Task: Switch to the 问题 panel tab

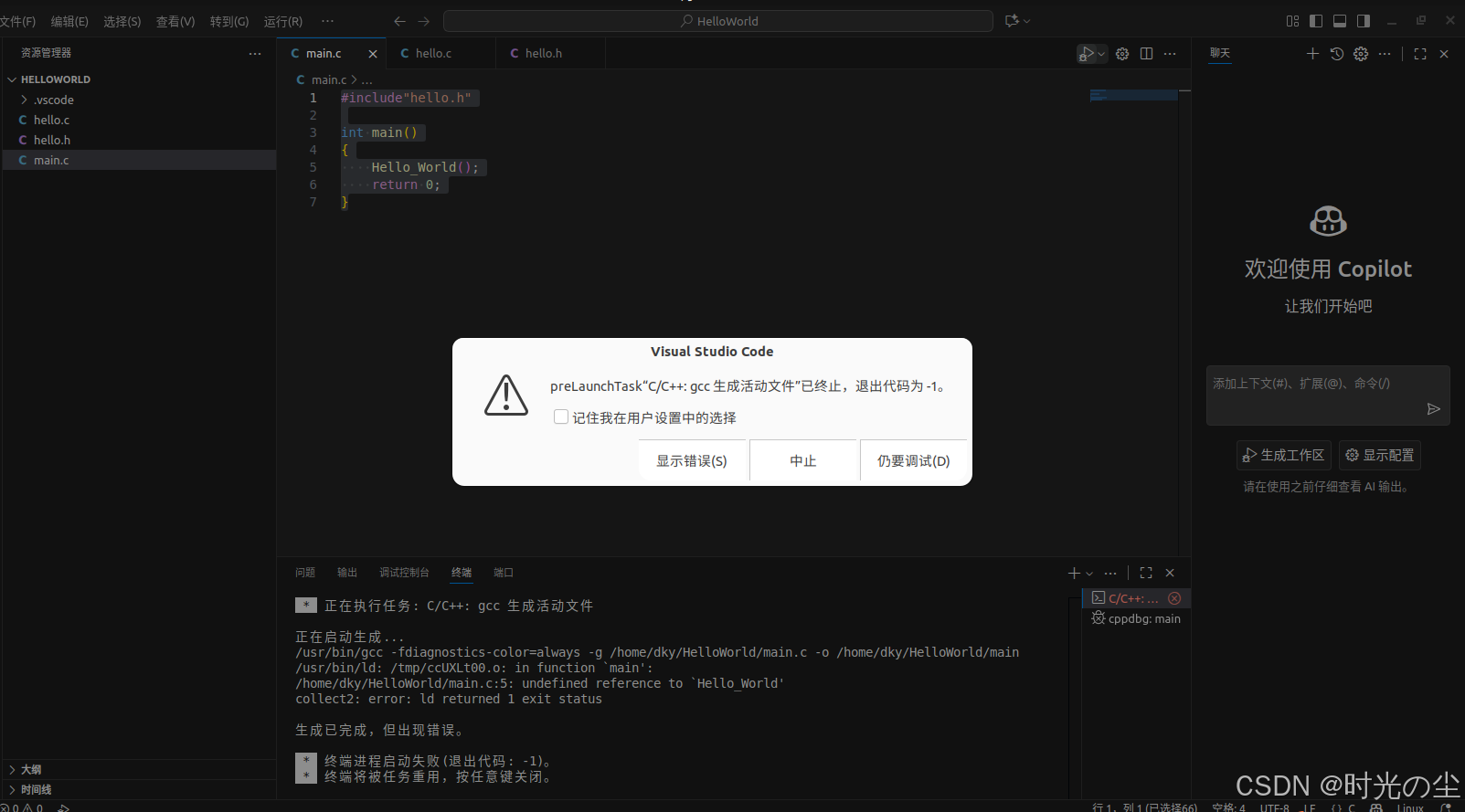Action: tap(305, 573)
